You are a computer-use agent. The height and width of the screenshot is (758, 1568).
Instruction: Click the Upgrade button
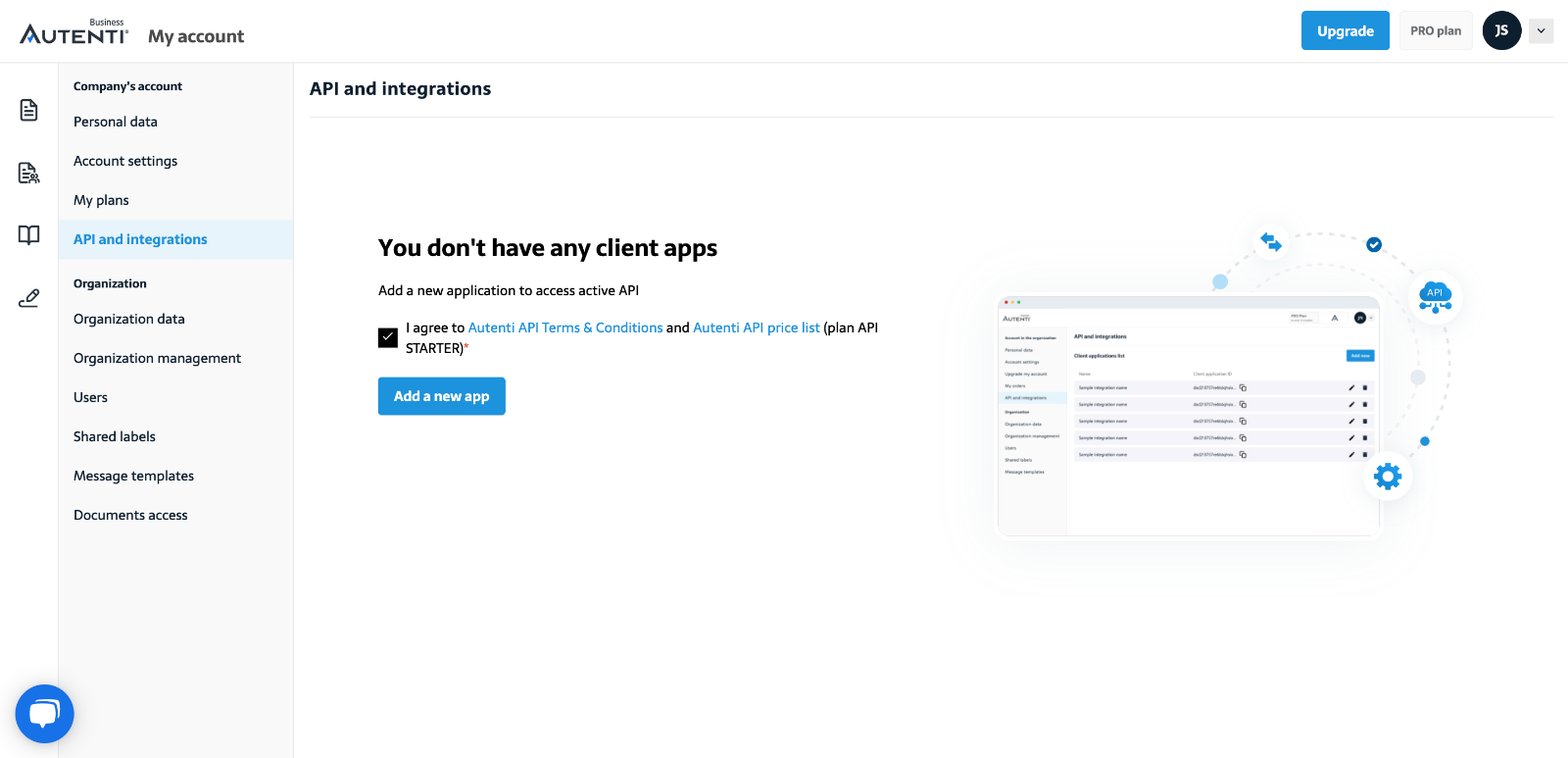1345,30
